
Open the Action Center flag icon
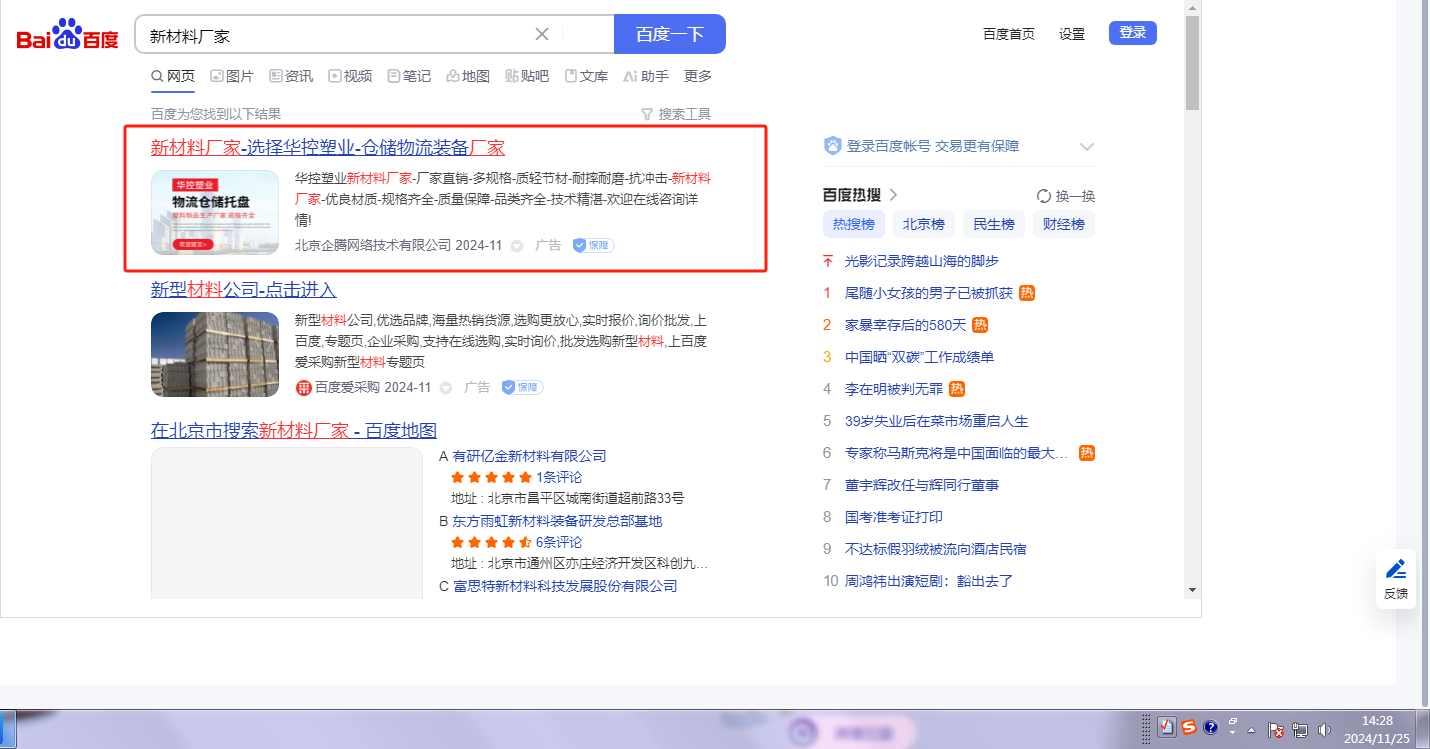tap(1276, 730)
